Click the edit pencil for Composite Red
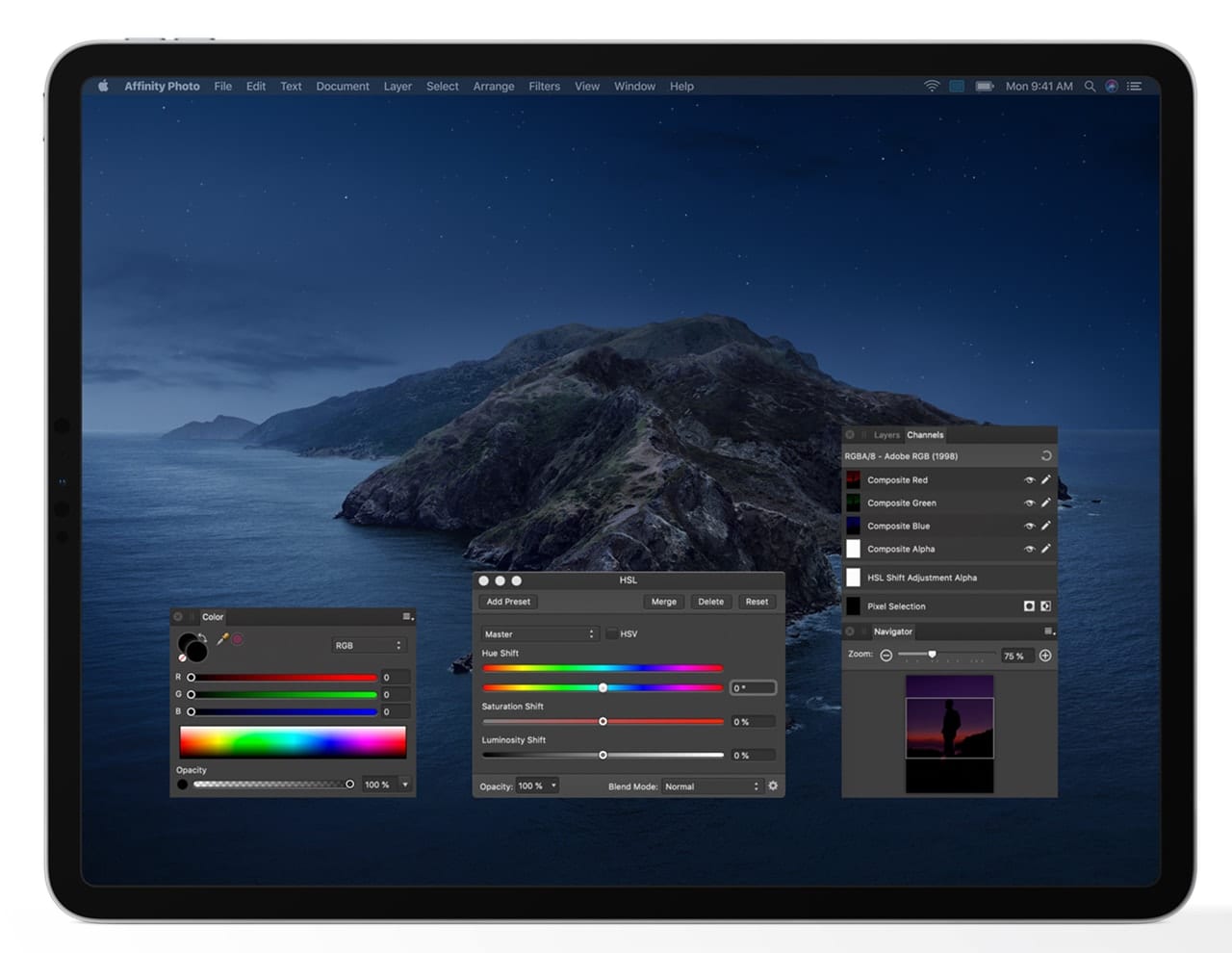This screenshot has height=953, width=1232. (x=1046, y=479)
